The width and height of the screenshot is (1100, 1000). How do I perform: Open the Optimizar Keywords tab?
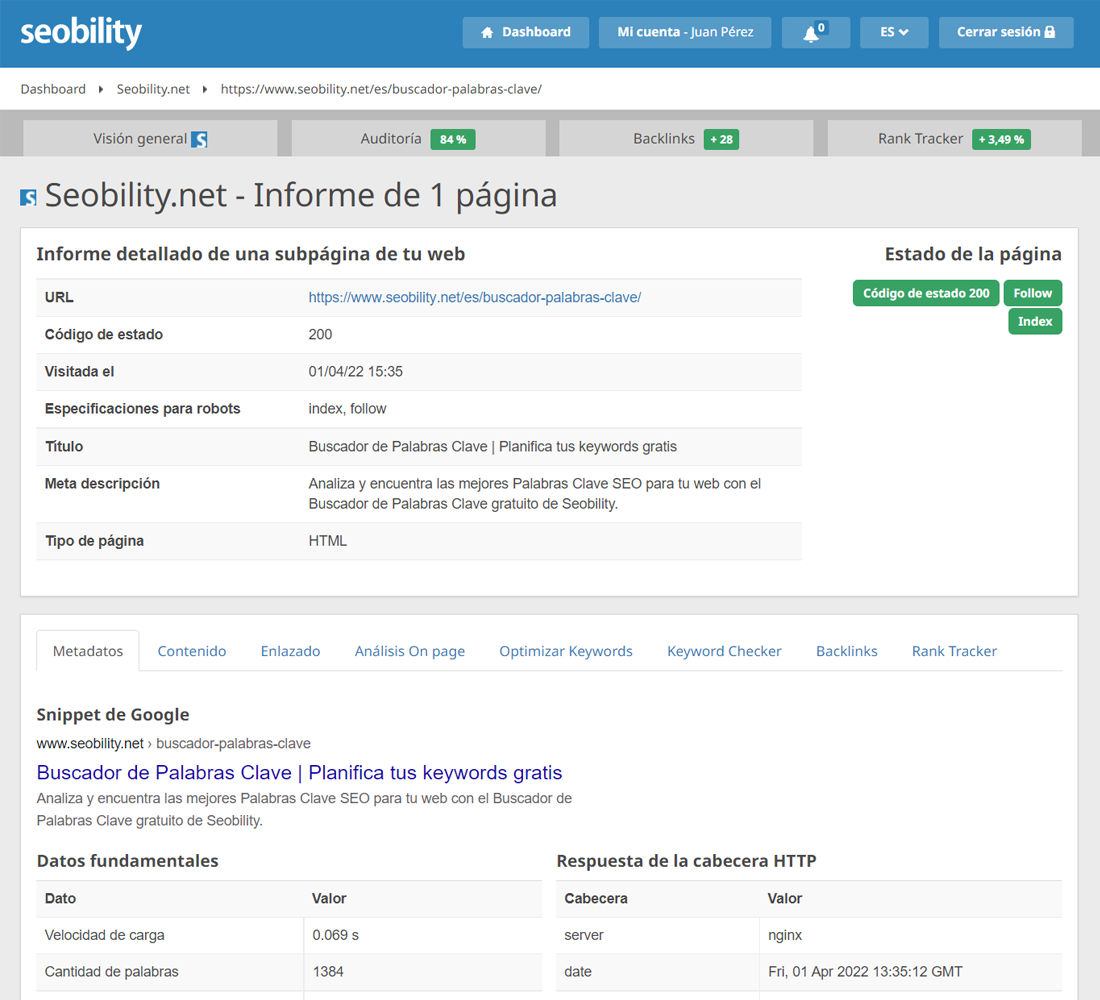565,651
